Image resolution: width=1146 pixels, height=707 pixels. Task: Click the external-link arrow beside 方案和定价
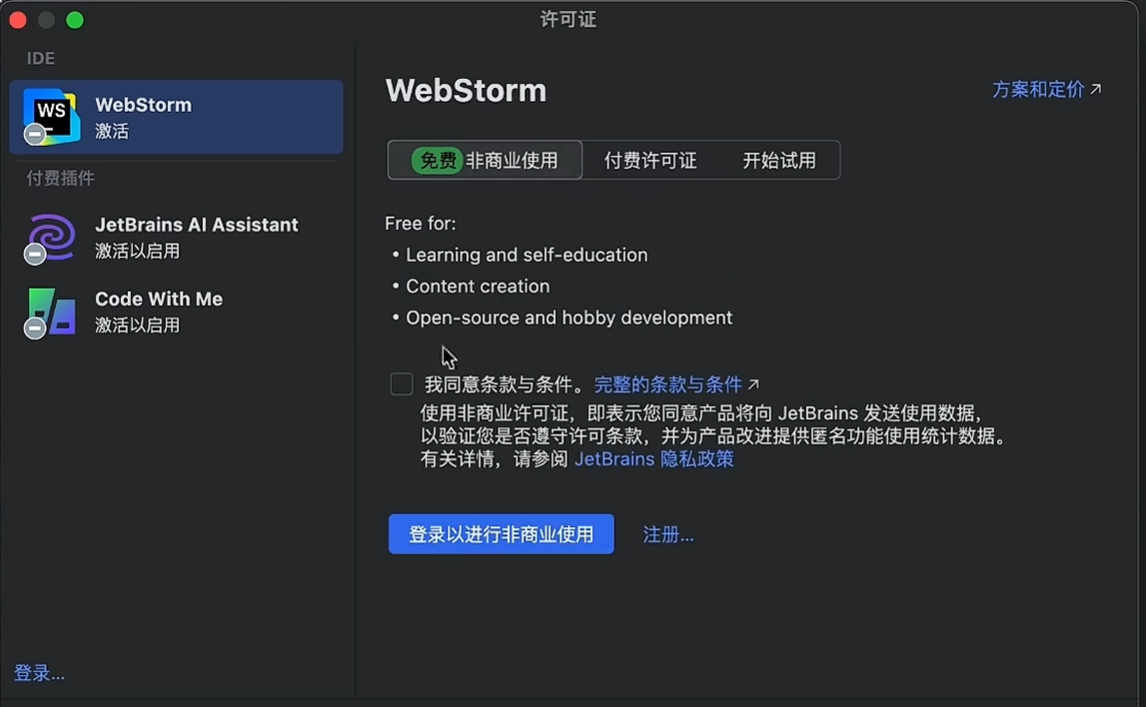click(1096, 89)
